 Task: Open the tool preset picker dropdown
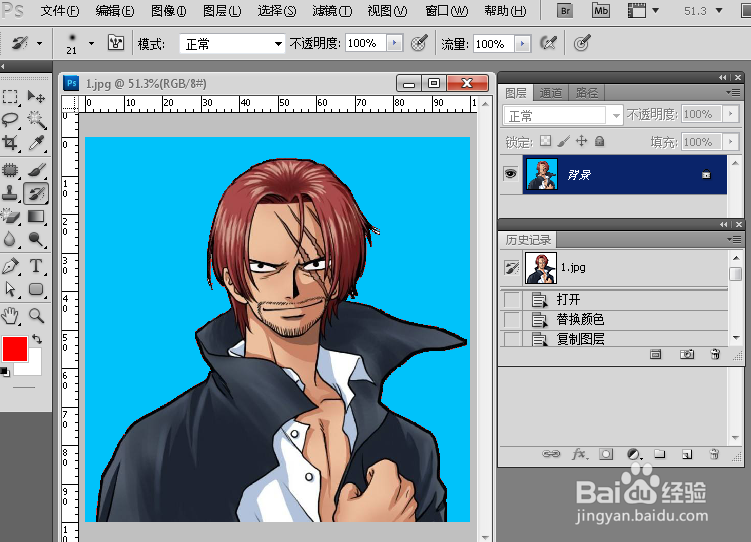(40, 44)
